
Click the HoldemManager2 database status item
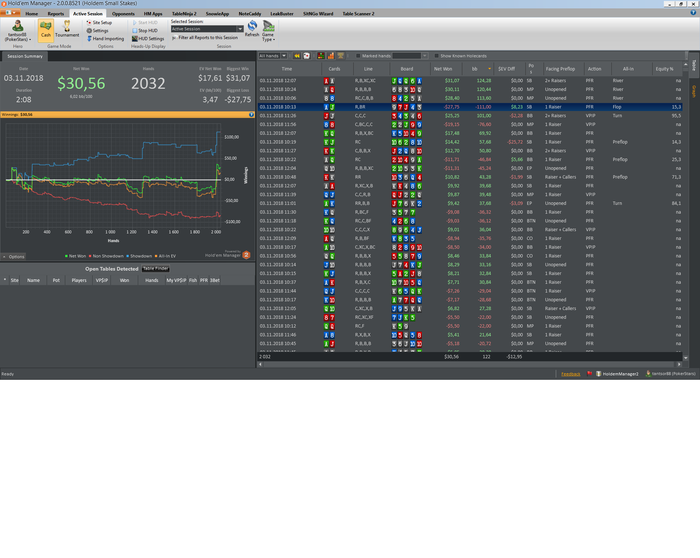click(x=617, y=374)
